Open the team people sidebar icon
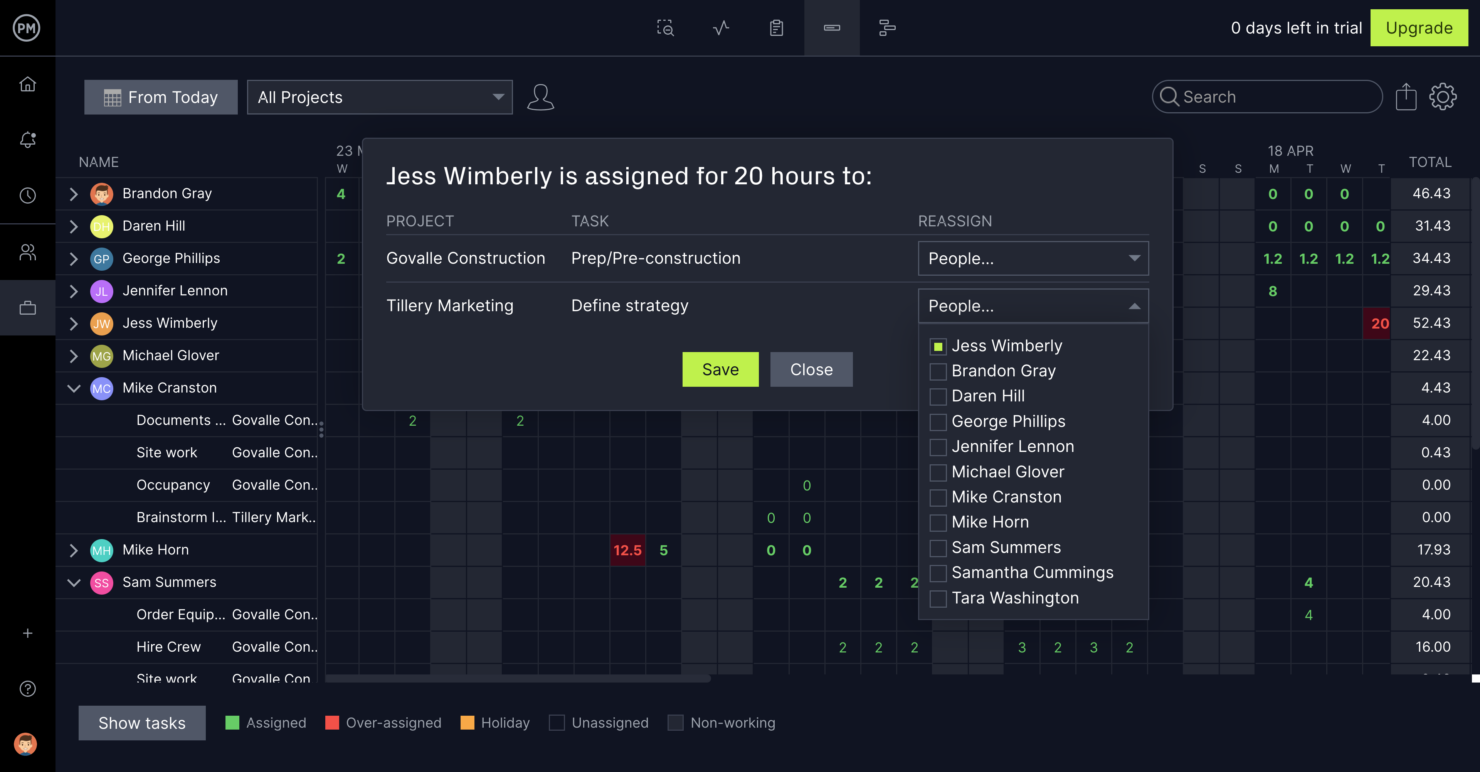The image size is (1480, 772). click(x=28, y=252)
